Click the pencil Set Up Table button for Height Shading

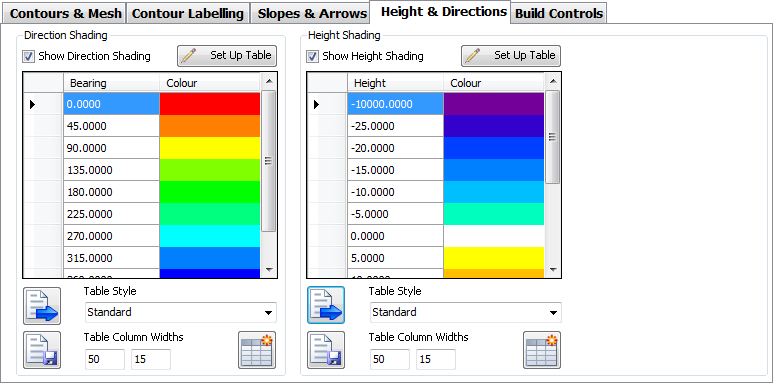click(x=511, y=56)
